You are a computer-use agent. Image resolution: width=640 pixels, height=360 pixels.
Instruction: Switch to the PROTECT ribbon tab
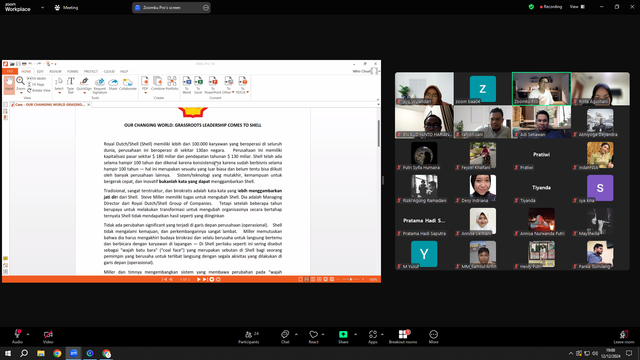pos(91,71)
